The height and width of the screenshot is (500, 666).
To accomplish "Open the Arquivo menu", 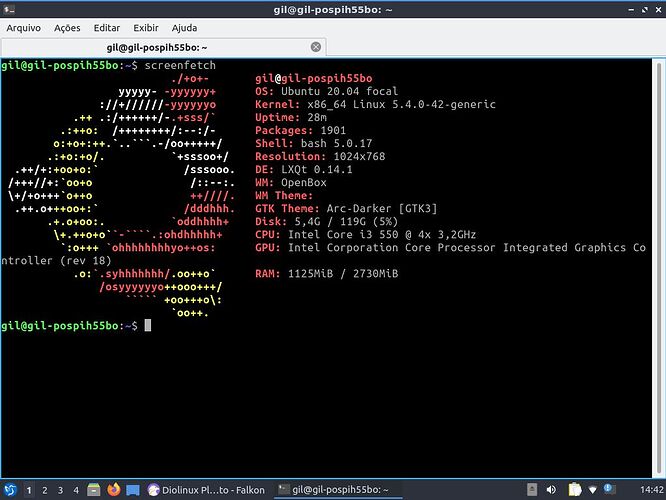I will [x=24, y=28].
